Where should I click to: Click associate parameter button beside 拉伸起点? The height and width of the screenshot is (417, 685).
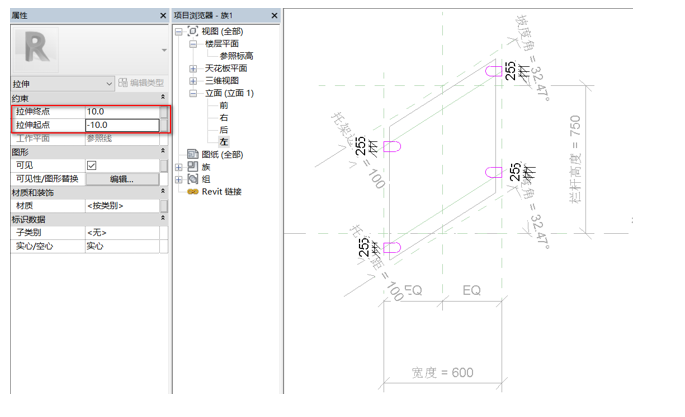tap(163, 125)
